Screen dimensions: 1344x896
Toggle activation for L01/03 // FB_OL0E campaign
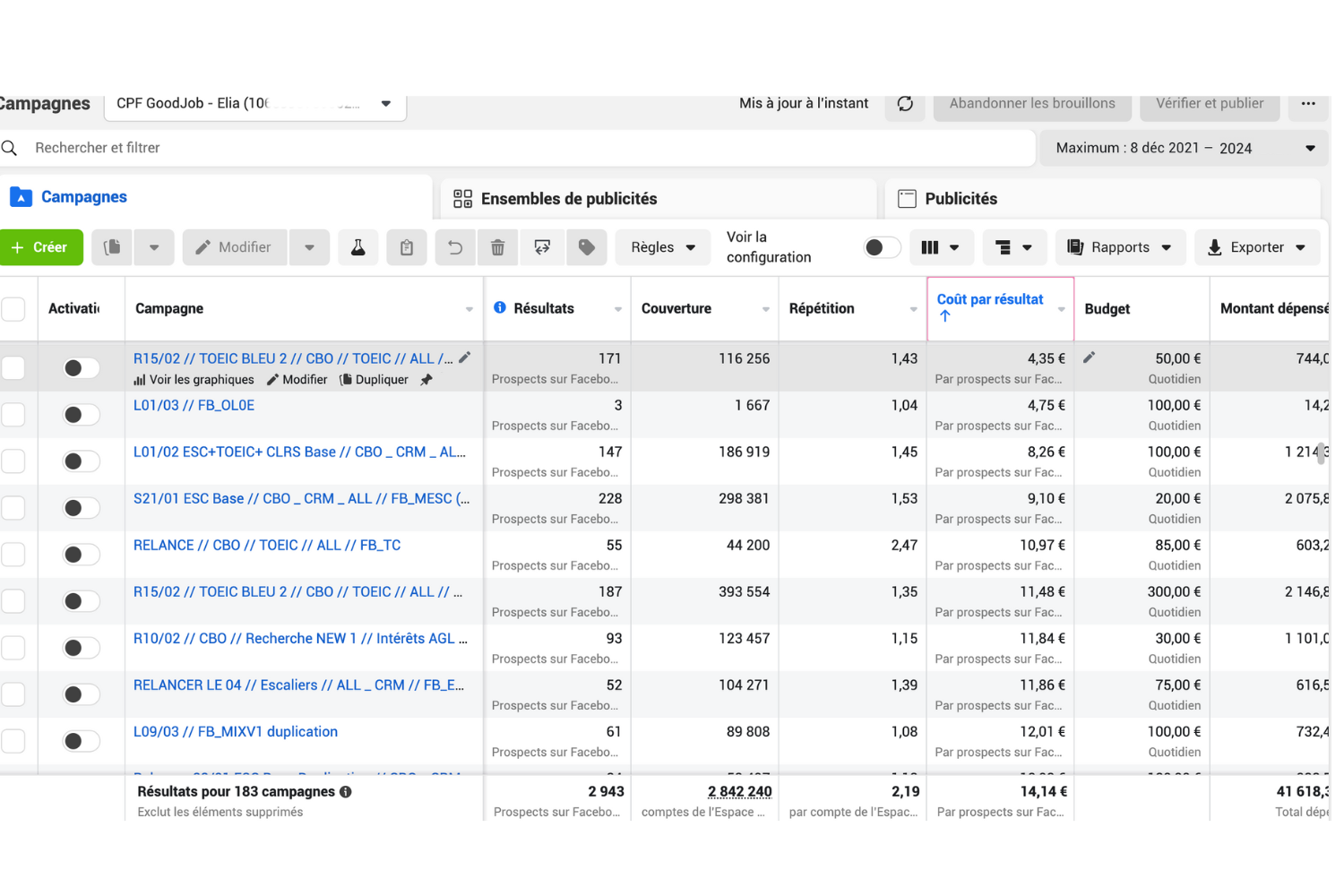pos(81,415)
